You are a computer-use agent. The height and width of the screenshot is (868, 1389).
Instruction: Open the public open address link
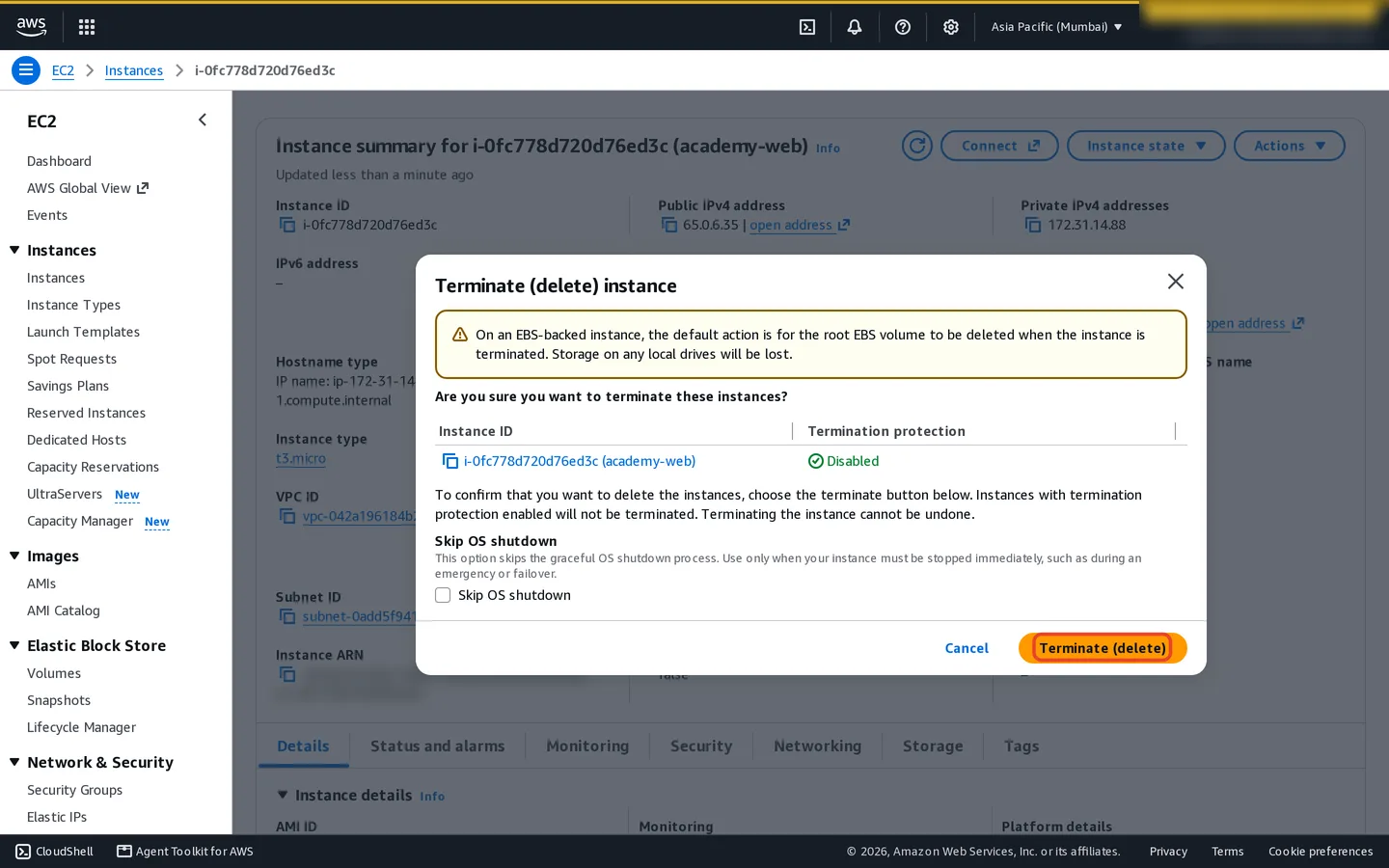[800, 225]
